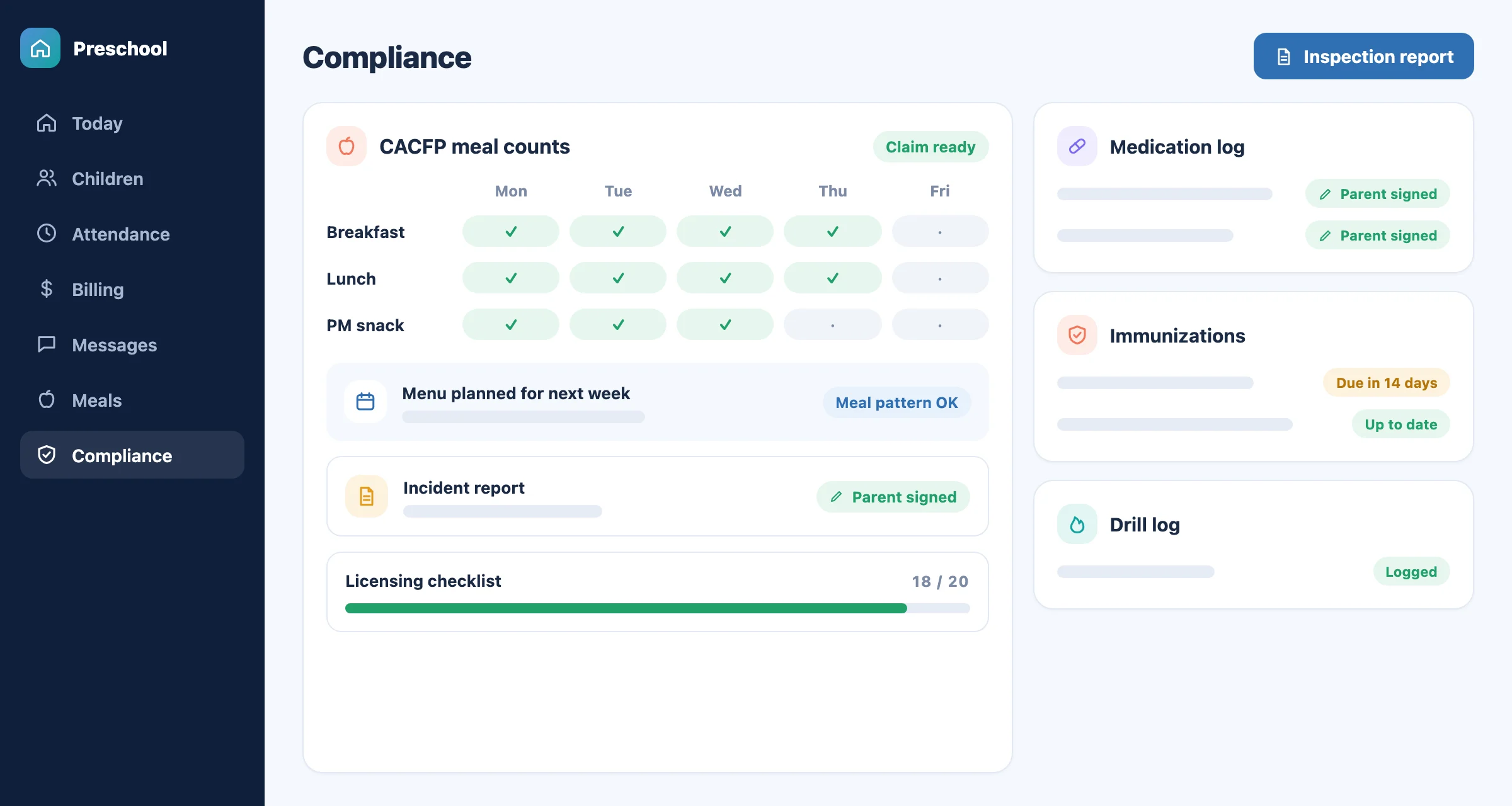The height and width of the screenshot is (806, 1512).
Task: Open Messages in the sidebar
Action: (132, 345)
